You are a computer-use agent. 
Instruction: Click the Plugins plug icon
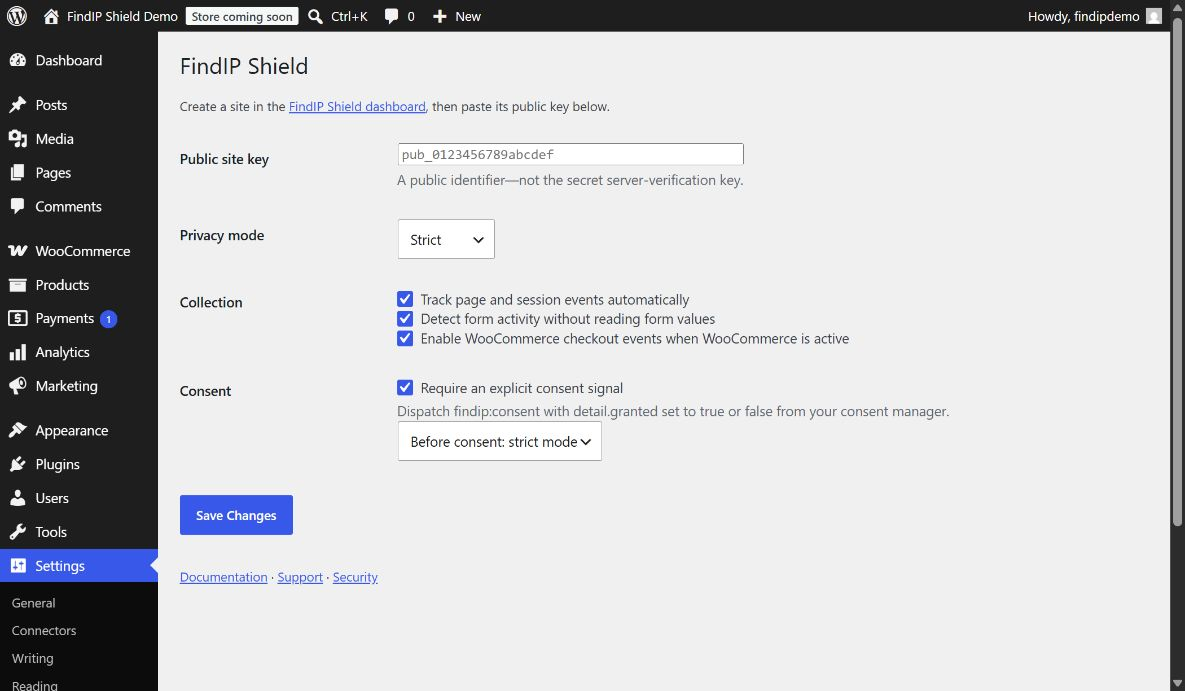tap(17, 464)
